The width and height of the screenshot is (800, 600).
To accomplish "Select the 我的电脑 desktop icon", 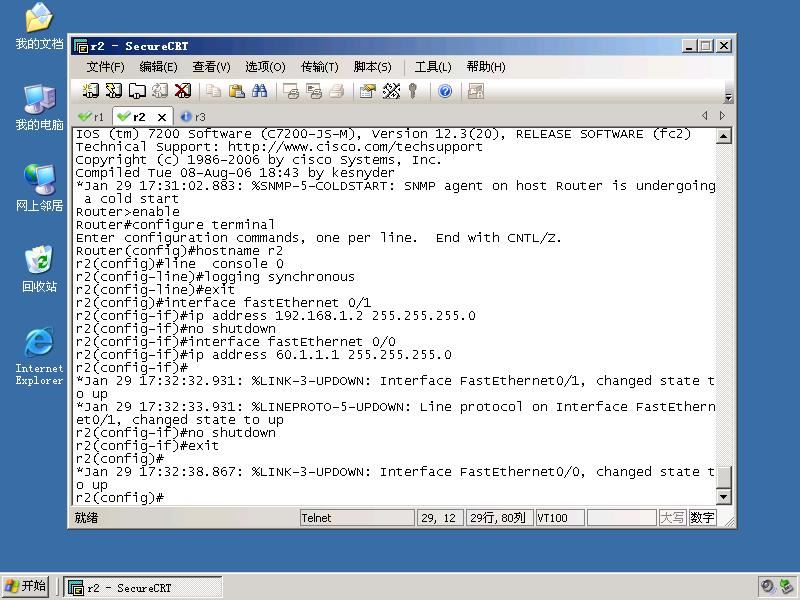I will (x=39, y=108).
